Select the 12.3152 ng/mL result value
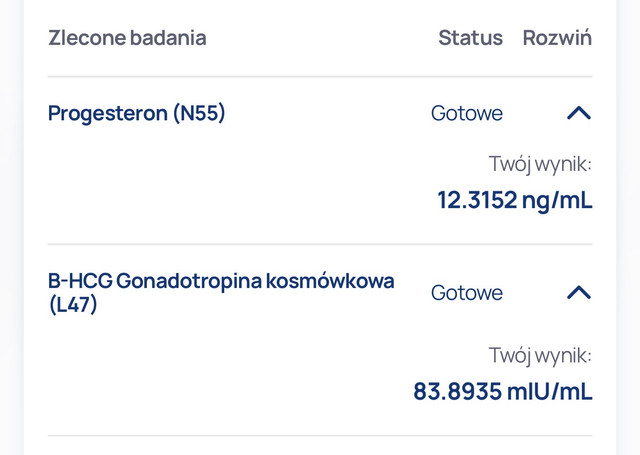Image resolution: width=640 pixels, height=455 pixels. click(x=515, y=200)
